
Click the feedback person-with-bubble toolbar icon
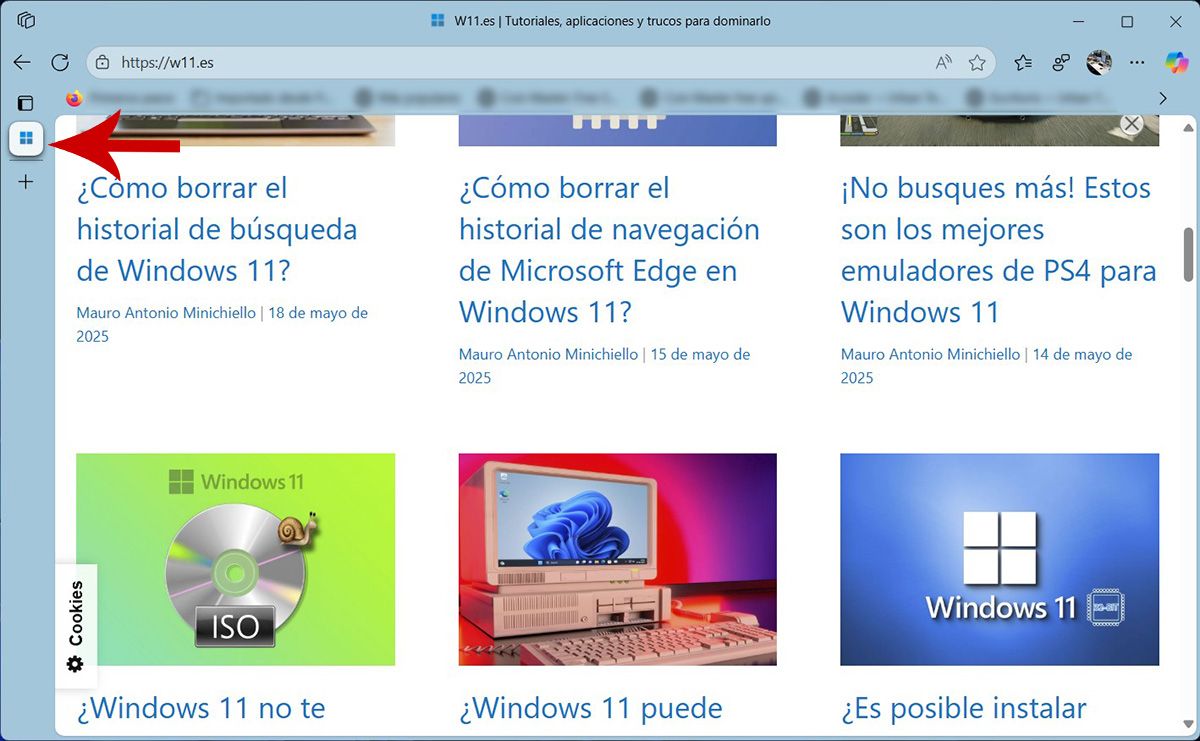1061,62
